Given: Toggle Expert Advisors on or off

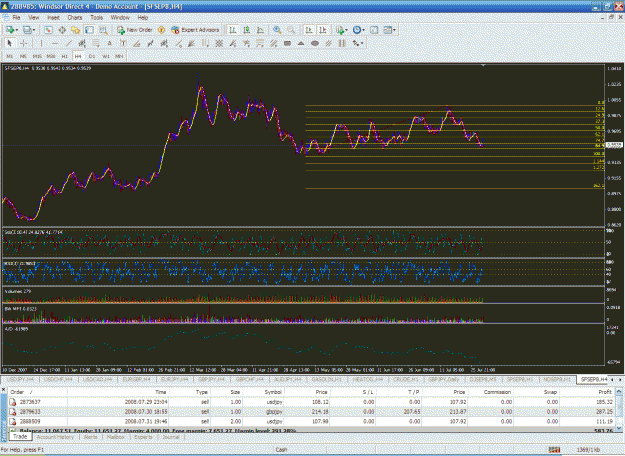Looking at the screenshot, I should [195, 30].
